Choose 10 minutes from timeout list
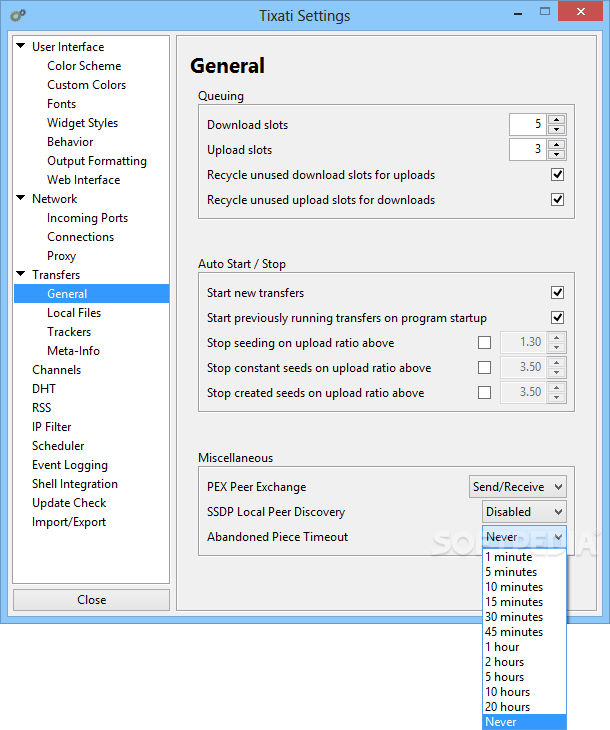Image resolution: width=610 pixels, height=730 pixels. [x=525, y=587]
